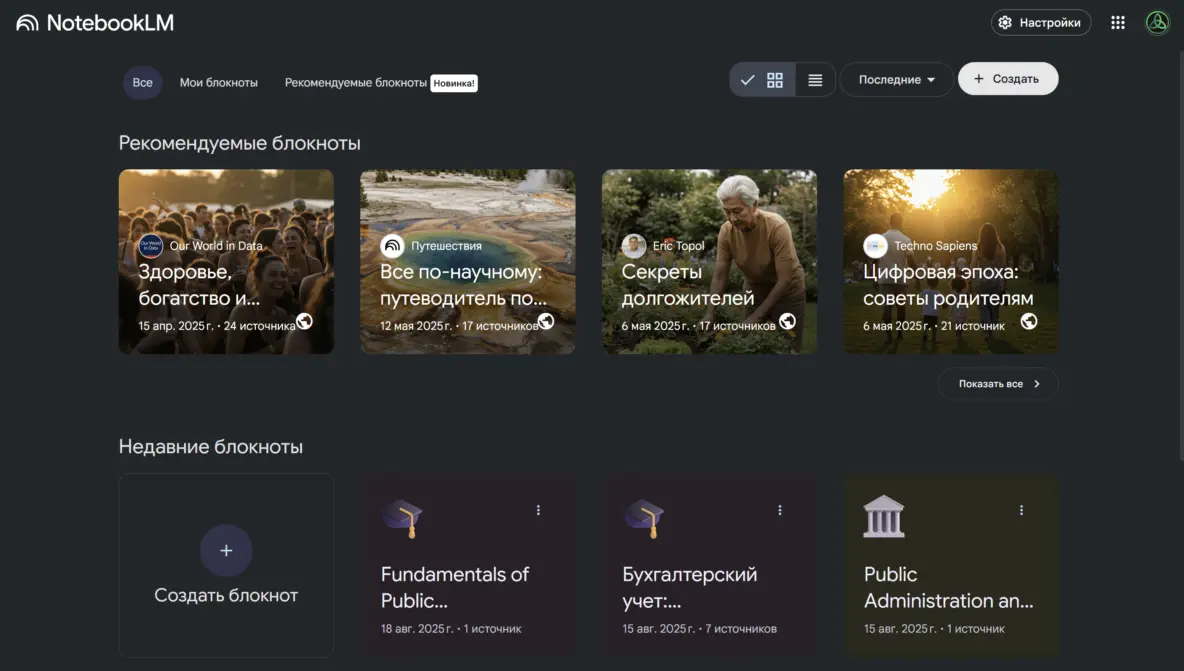Click globe icon on Цифровая эпоха card
Image resolution: width=1184 pixels, height=671 pixels.
[1028, 321]
